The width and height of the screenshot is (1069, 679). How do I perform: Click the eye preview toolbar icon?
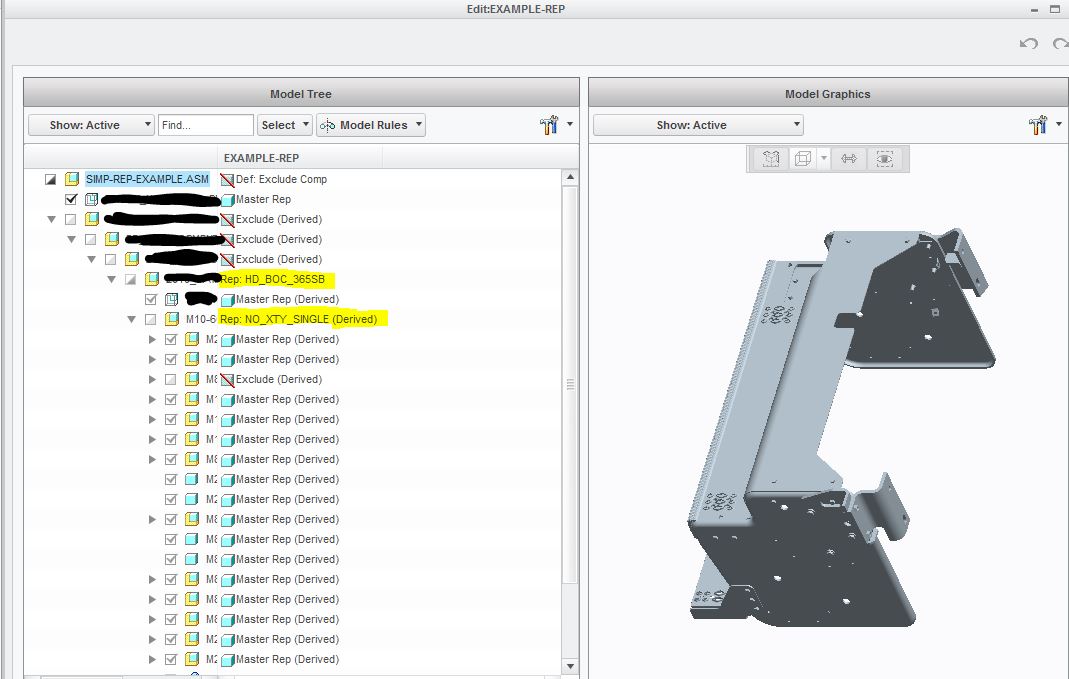pos(885,159)
